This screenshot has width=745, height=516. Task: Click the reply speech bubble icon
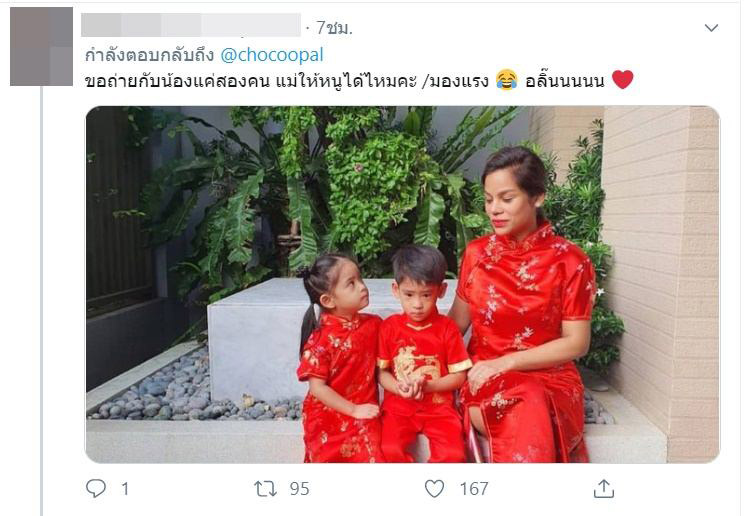[96, 488]
